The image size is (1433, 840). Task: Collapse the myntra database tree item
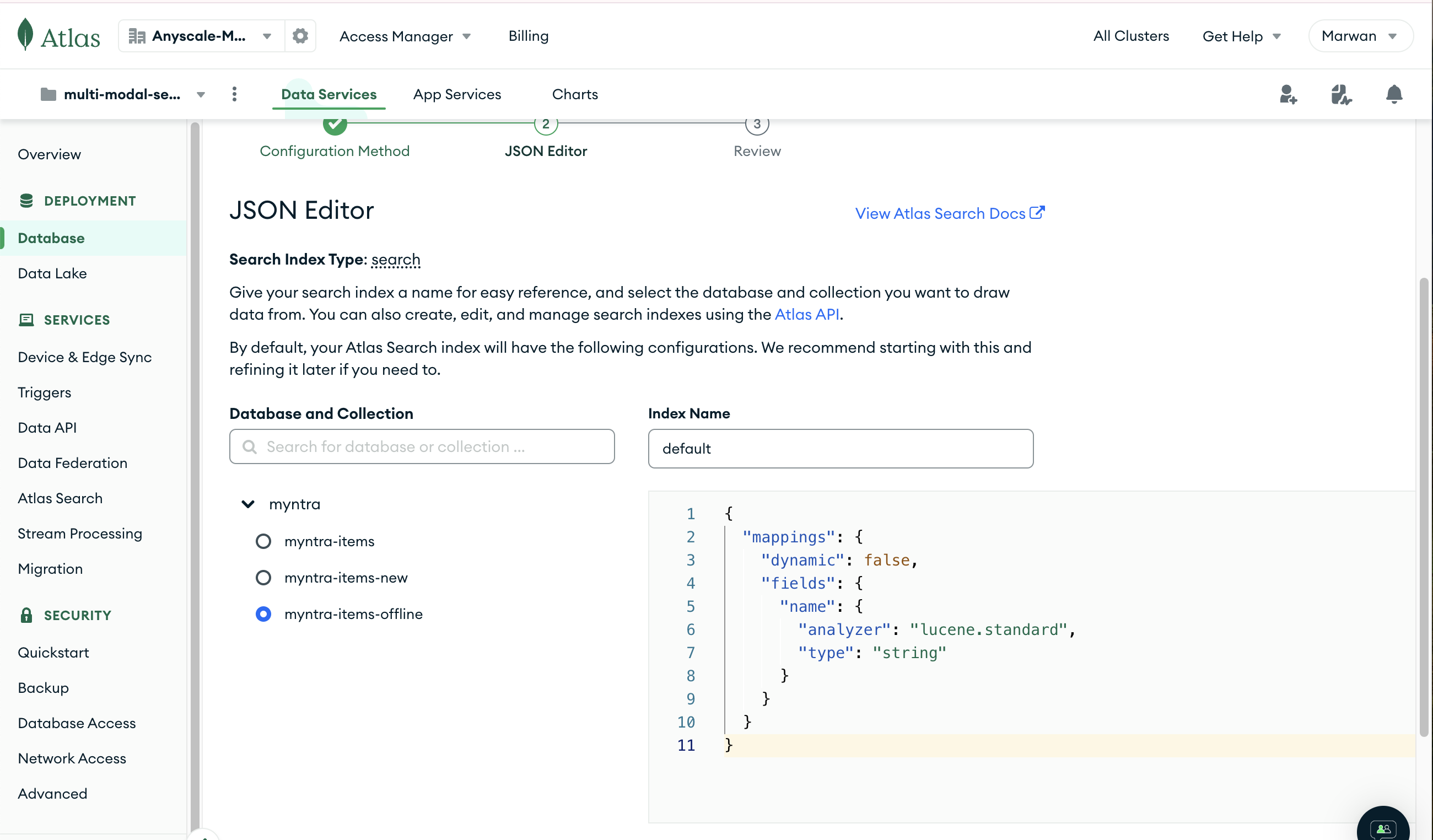[247, 503]
